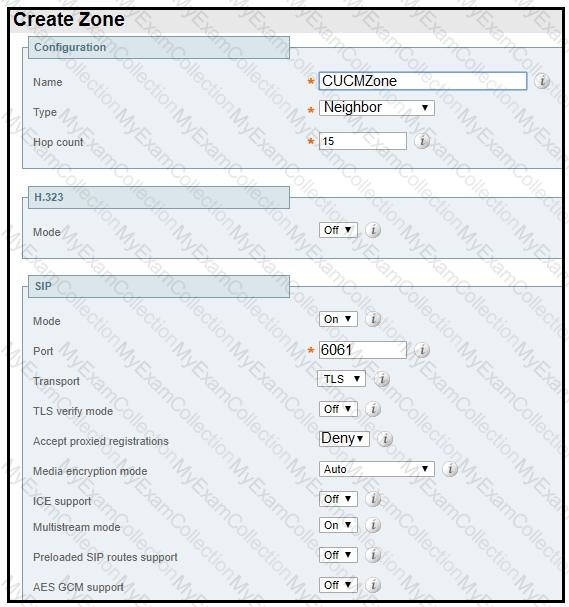The width and height of the screenshot is (569, 607).
Task: Show help info for H.323 Mode
Action: (373, 230)
